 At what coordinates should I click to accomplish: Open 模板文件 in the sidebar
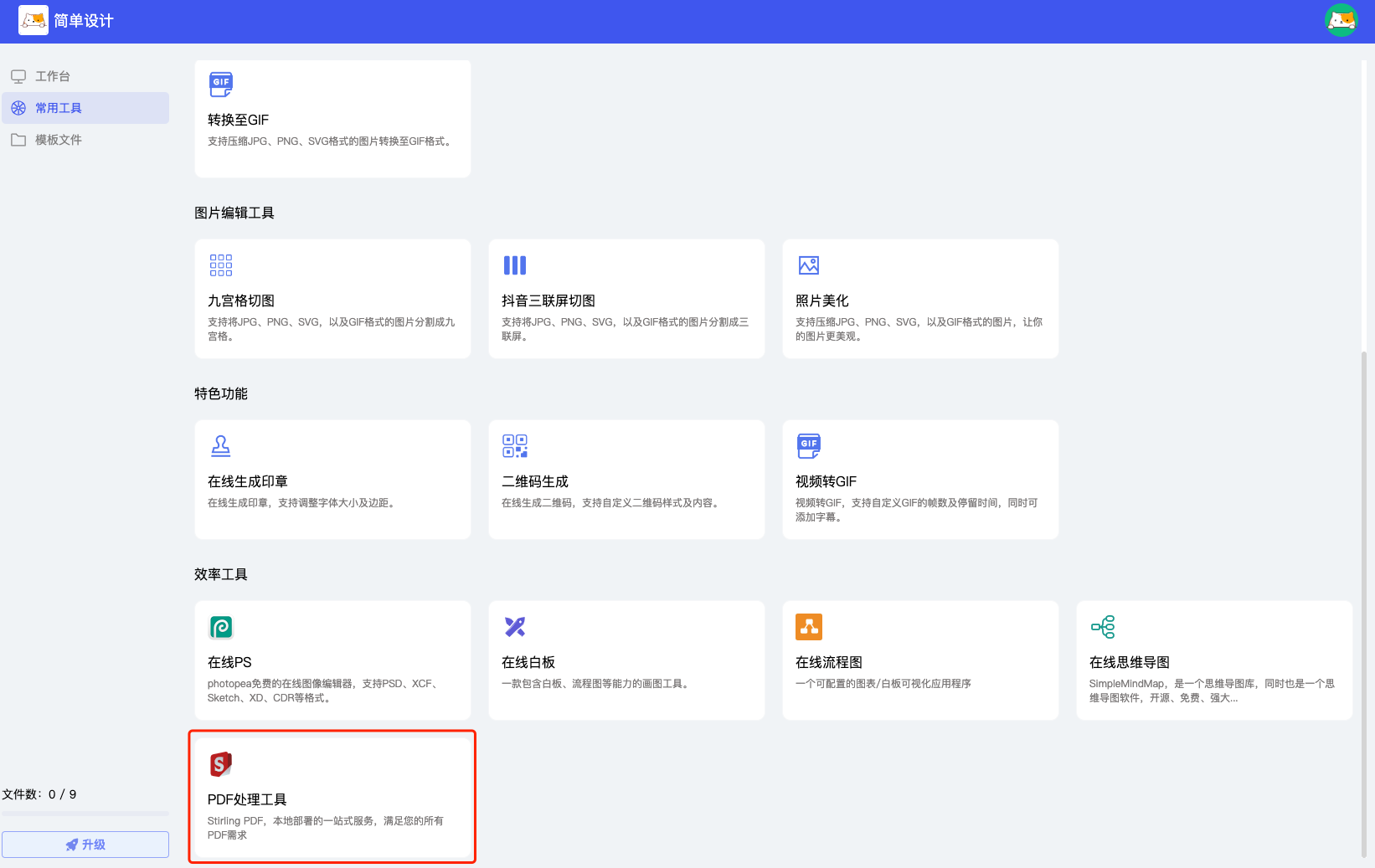point(59,140)
